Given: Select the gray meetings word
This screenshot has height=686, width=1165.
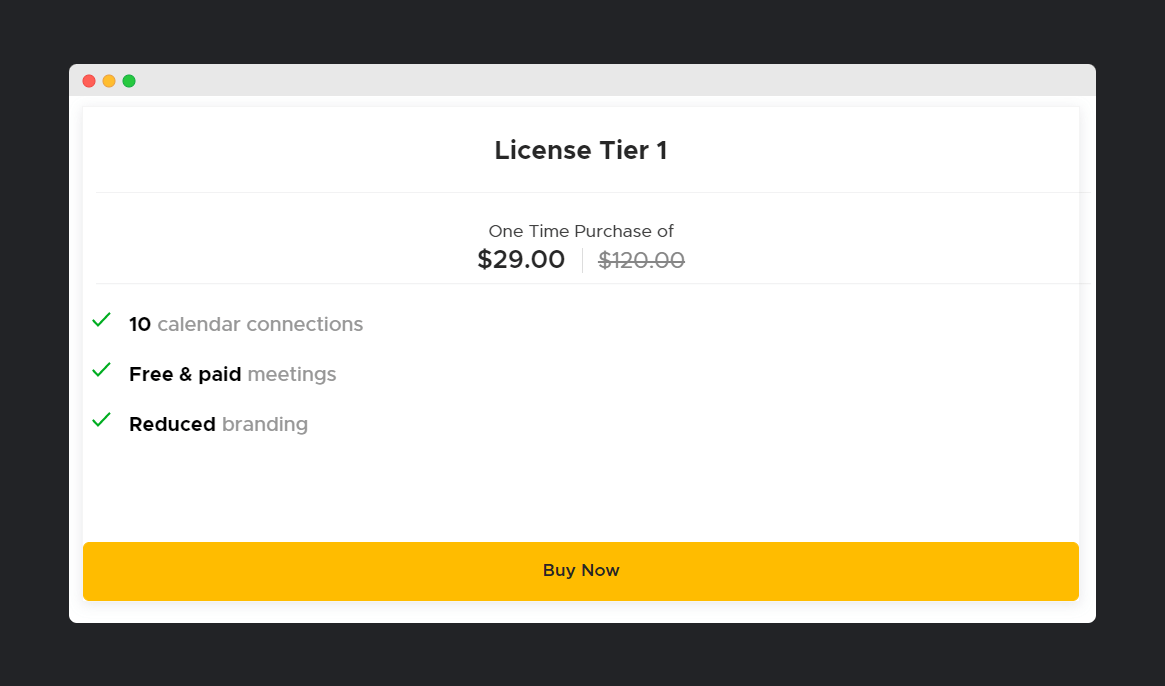Looking at the screenshot, I should tap(292, 375).
